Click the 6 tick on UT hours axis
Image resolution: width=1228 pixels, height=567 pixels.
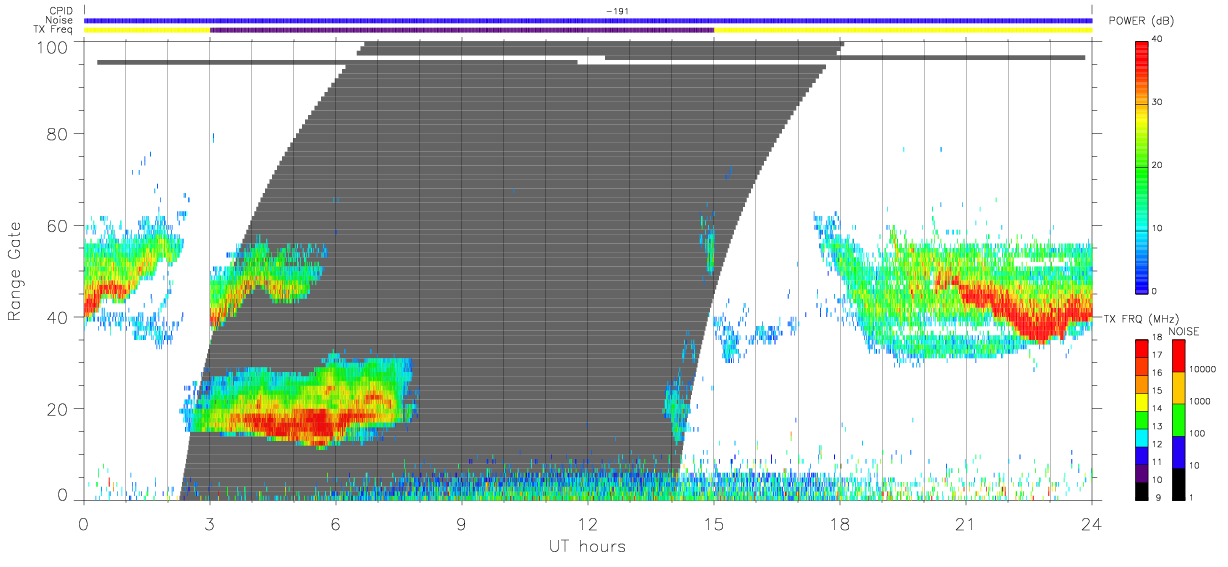336,523
